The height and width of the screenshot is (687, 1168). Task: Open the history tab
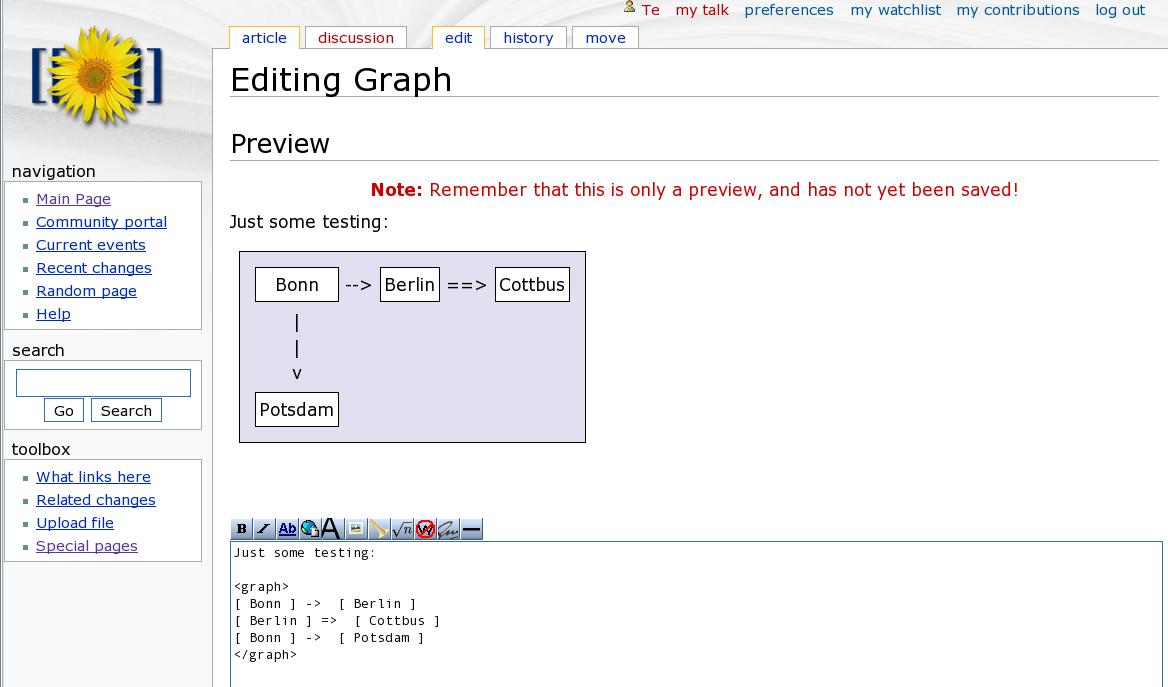coord(528,38)
